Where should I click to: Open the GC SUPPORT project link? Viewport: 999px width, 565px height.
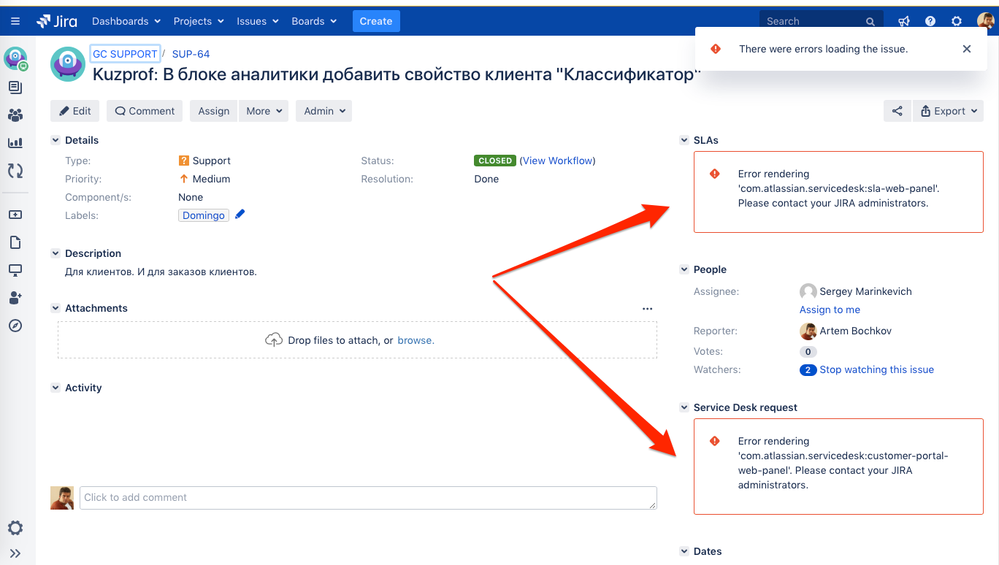[125, 54]
